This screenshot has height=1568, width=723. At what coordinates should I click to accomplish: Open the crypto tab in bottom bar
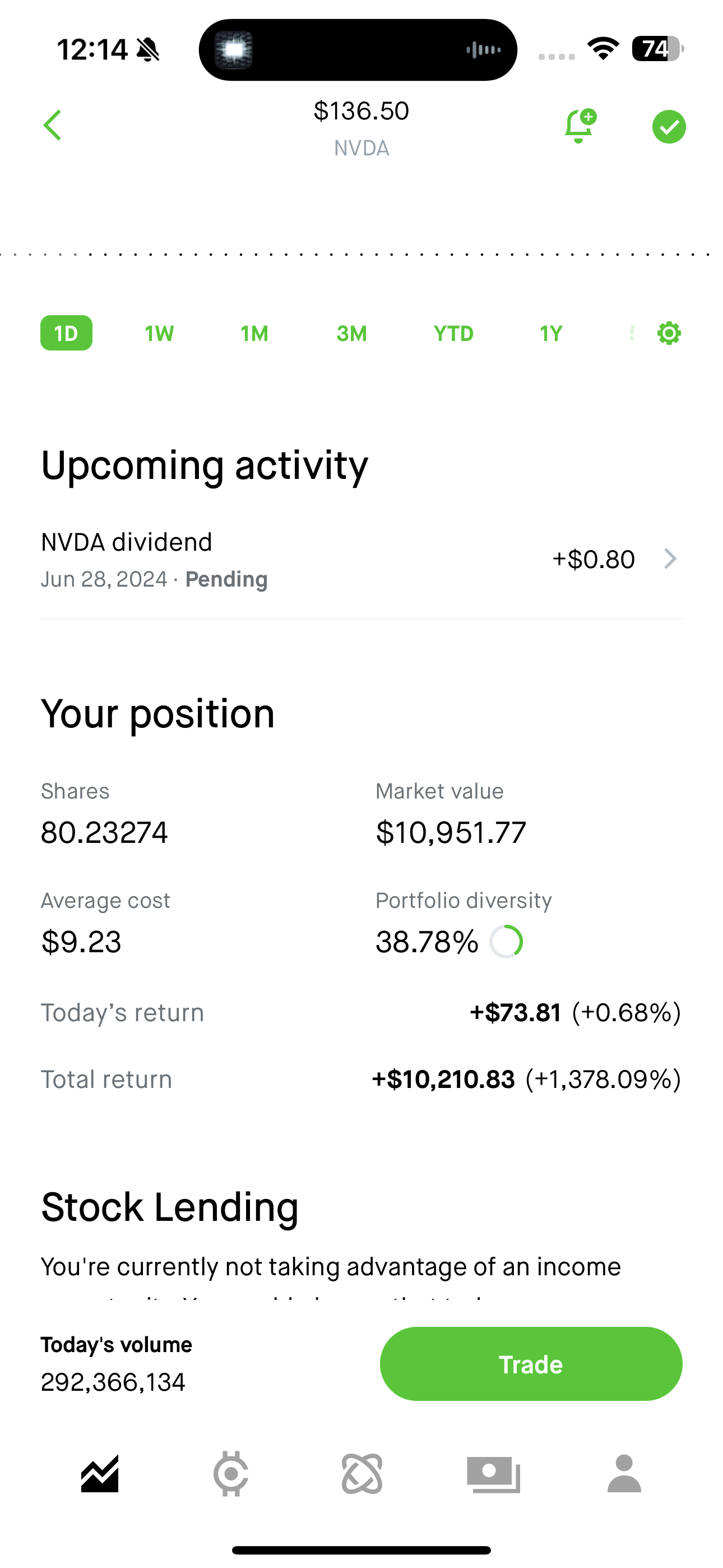click(x=231, y=1474)
